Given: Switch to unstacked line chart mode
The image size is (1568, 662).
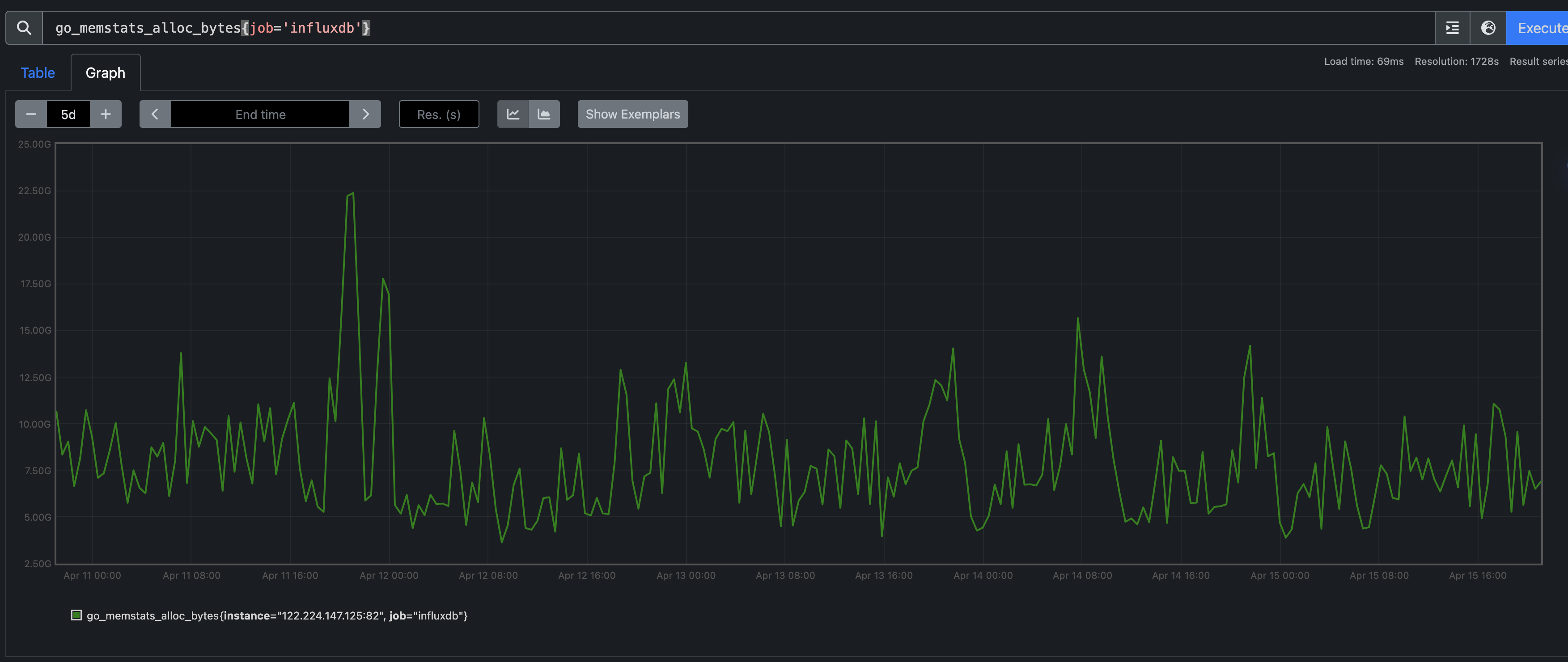Looking at the screenshot, I should point(513,114).
